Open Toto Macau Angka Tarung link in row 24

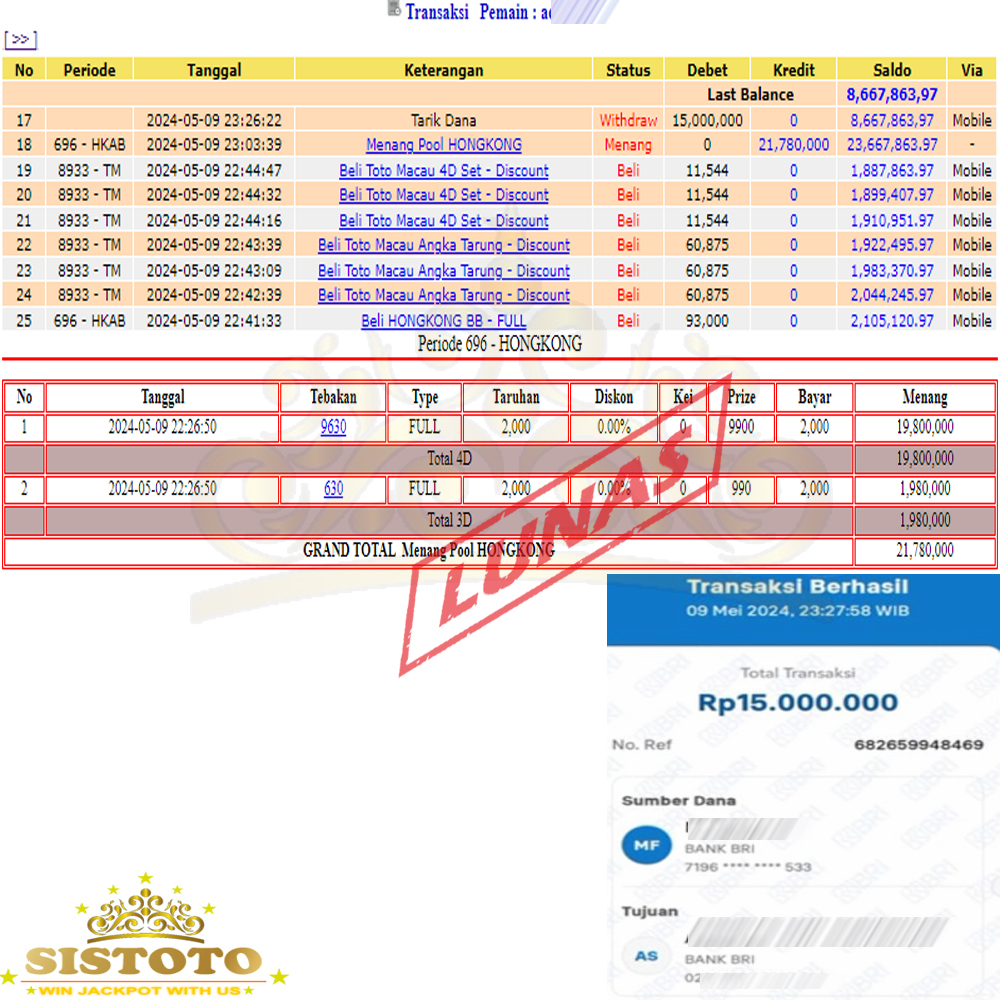[x=443, y=295]
